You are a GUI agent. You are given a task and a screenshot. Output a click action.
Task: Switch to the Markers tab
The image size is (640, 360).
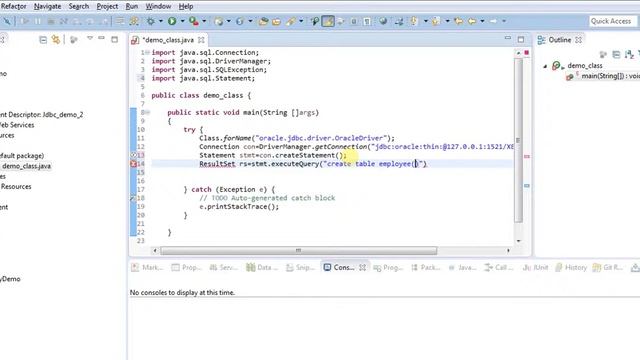147,268
